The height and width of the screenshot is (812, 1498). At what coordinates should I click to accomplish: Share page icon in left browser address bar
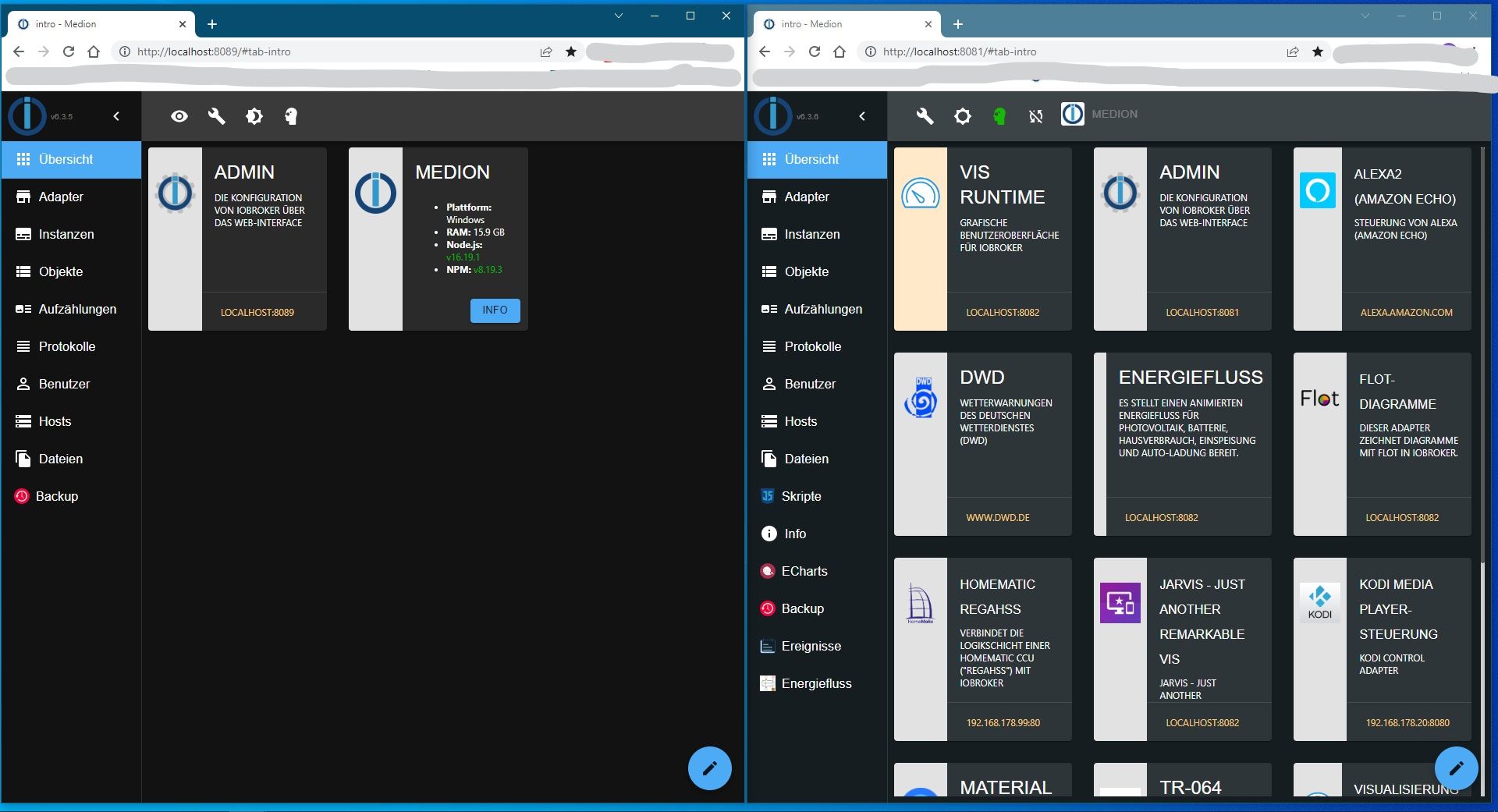click(546, 51)
